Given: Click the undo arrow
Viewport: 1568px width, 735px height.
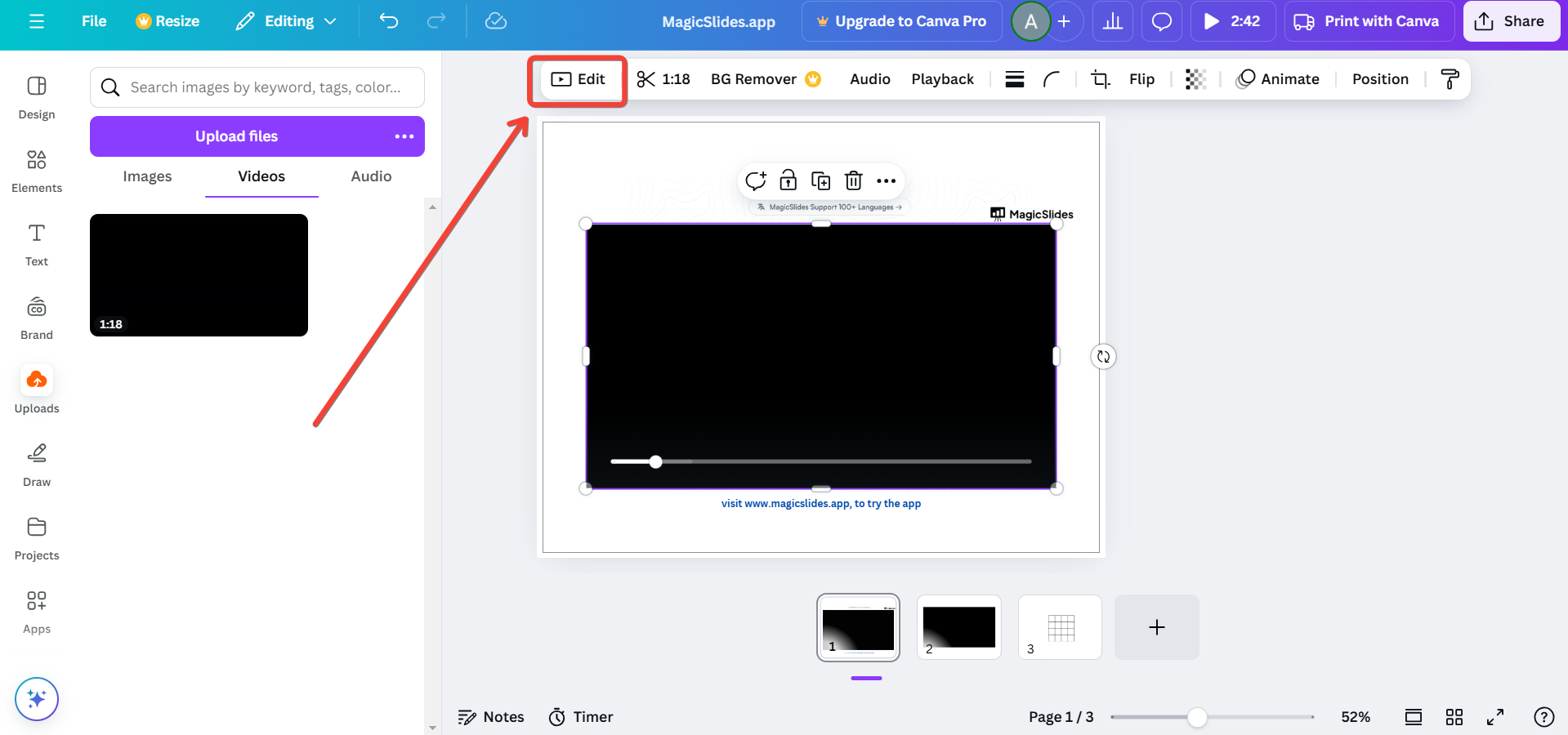Looking at the screenshot, I should coord(389,21).
